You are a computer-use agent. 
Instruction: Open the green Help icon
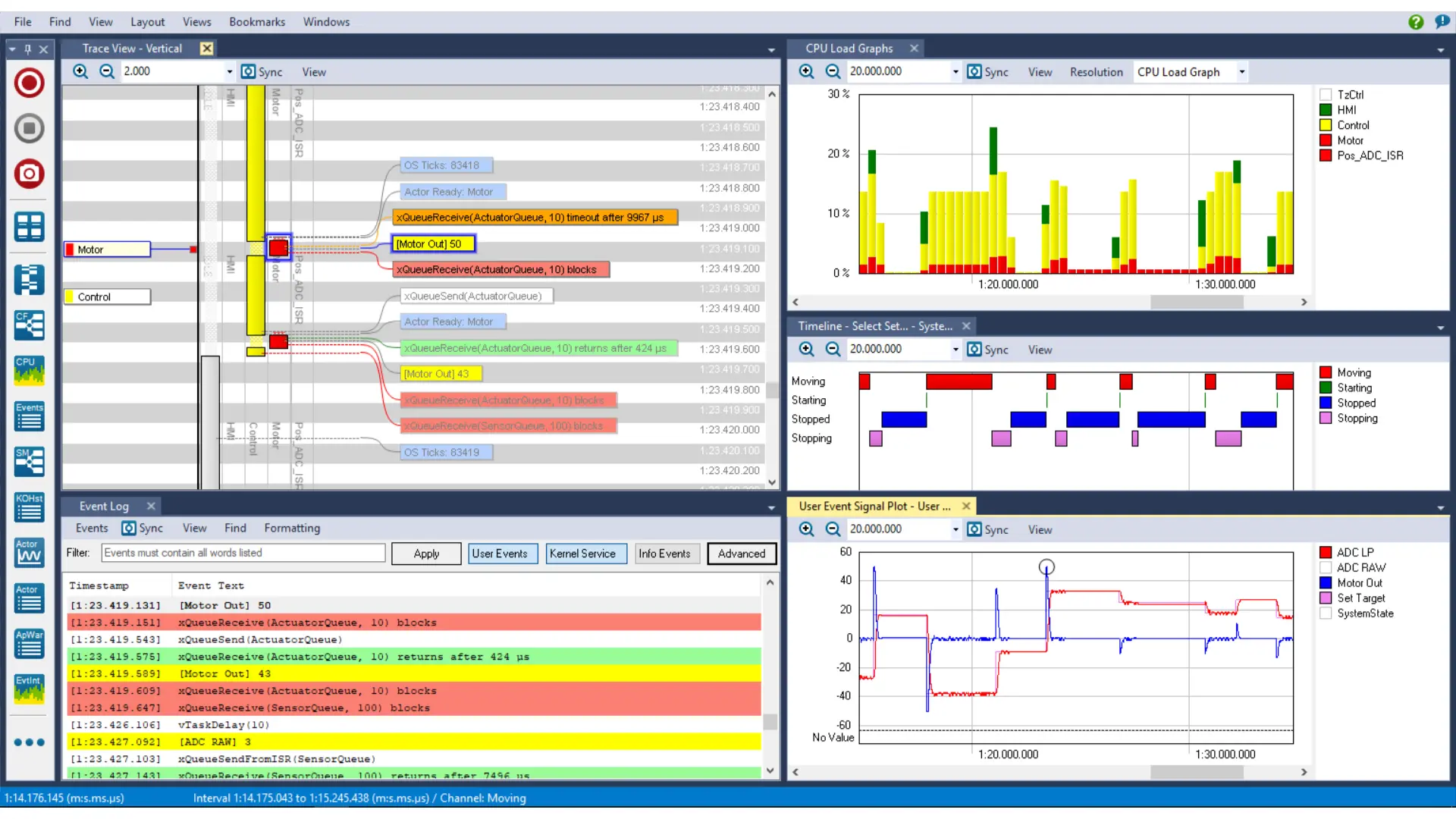click(1415, 22)
